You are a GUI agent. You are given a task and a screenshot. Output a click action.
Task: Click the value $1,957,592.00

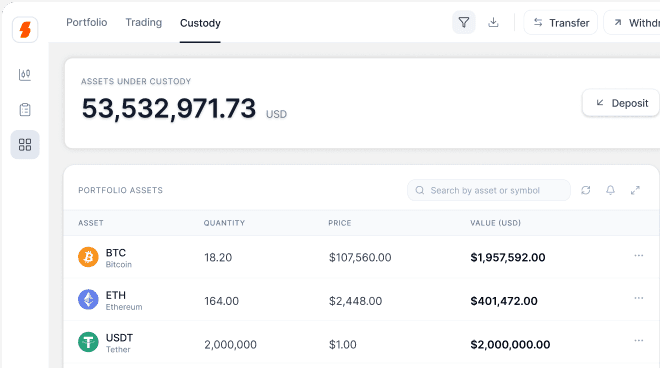pyautogui.click(x=508, y=257)
